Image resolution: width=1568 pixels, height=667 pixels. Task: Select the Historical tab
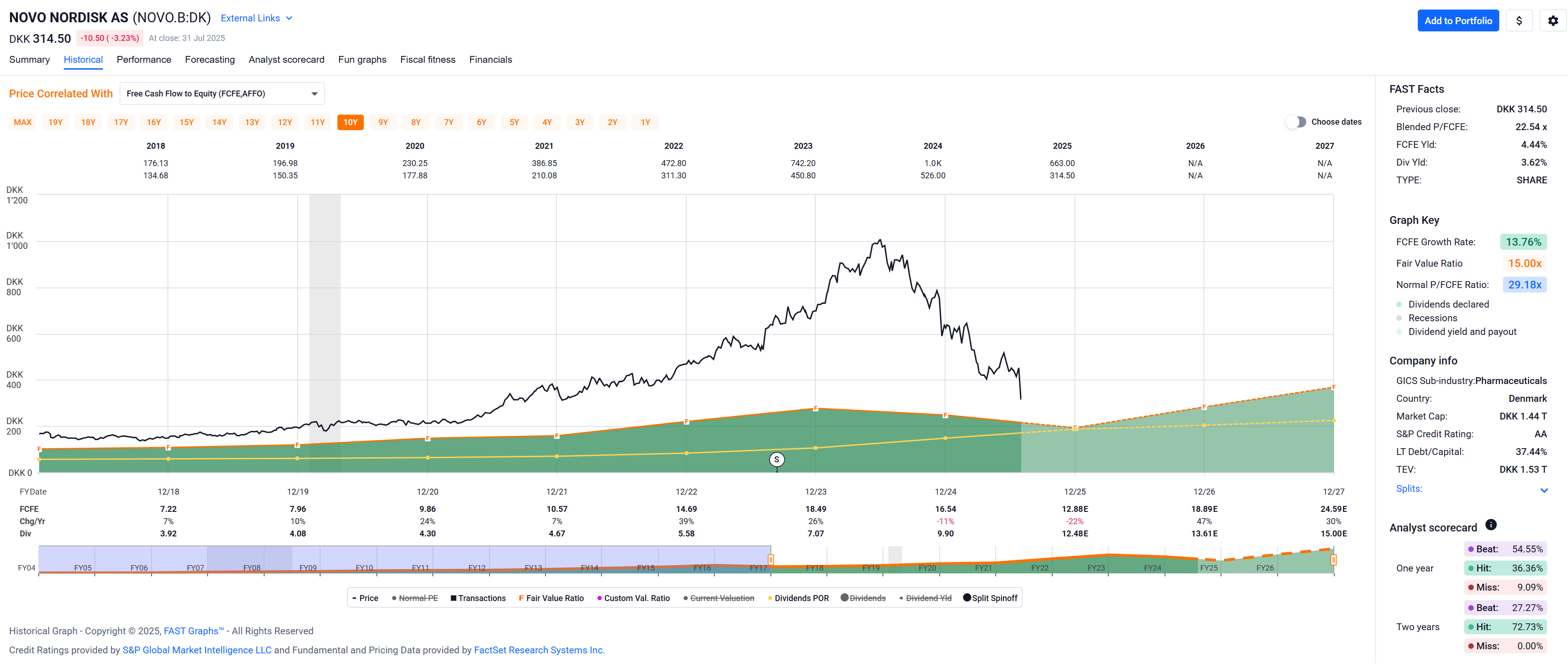tap(83, 60)
